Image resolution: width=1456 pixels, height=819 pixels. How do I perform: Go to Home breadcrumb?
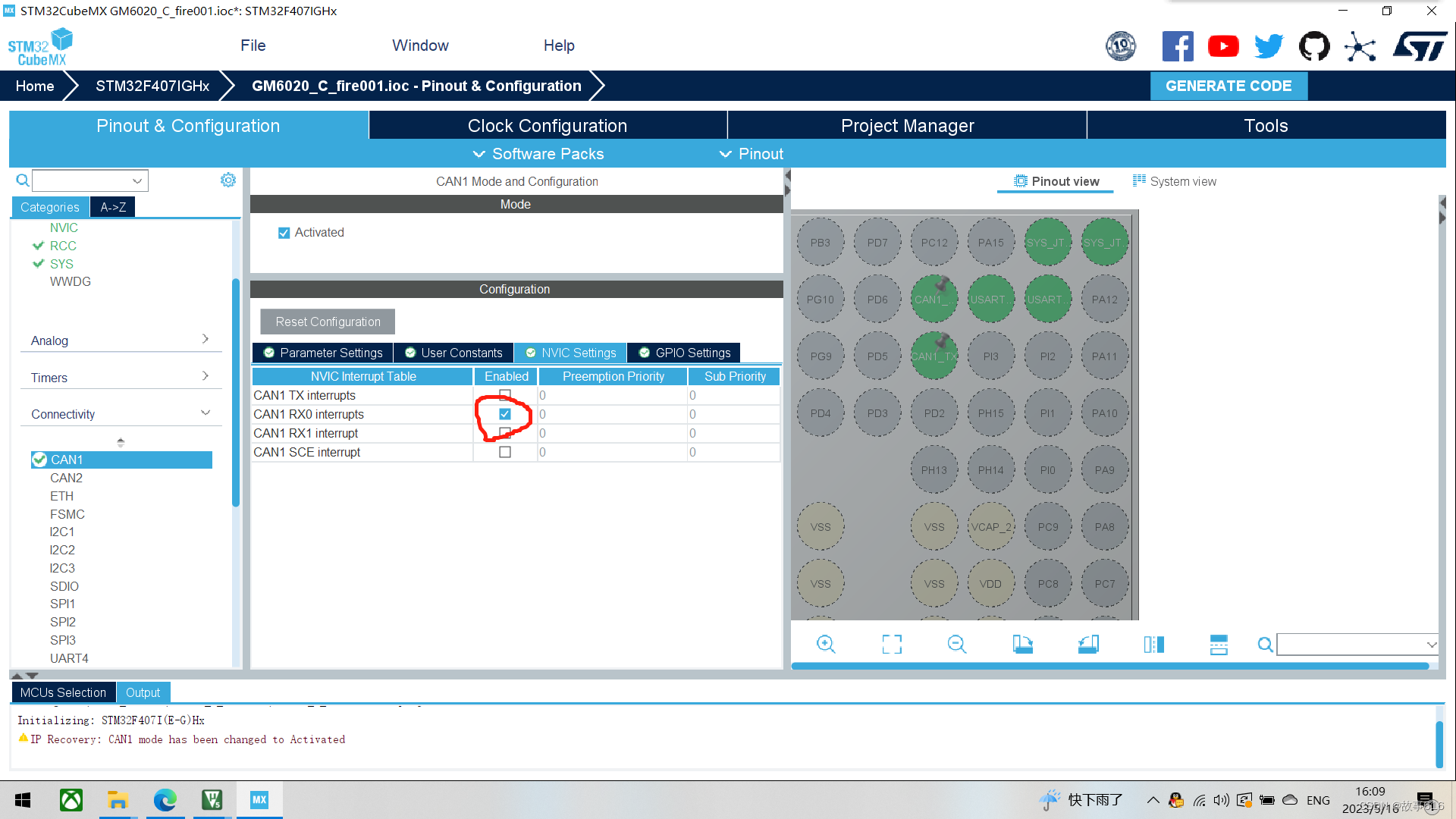35,86
